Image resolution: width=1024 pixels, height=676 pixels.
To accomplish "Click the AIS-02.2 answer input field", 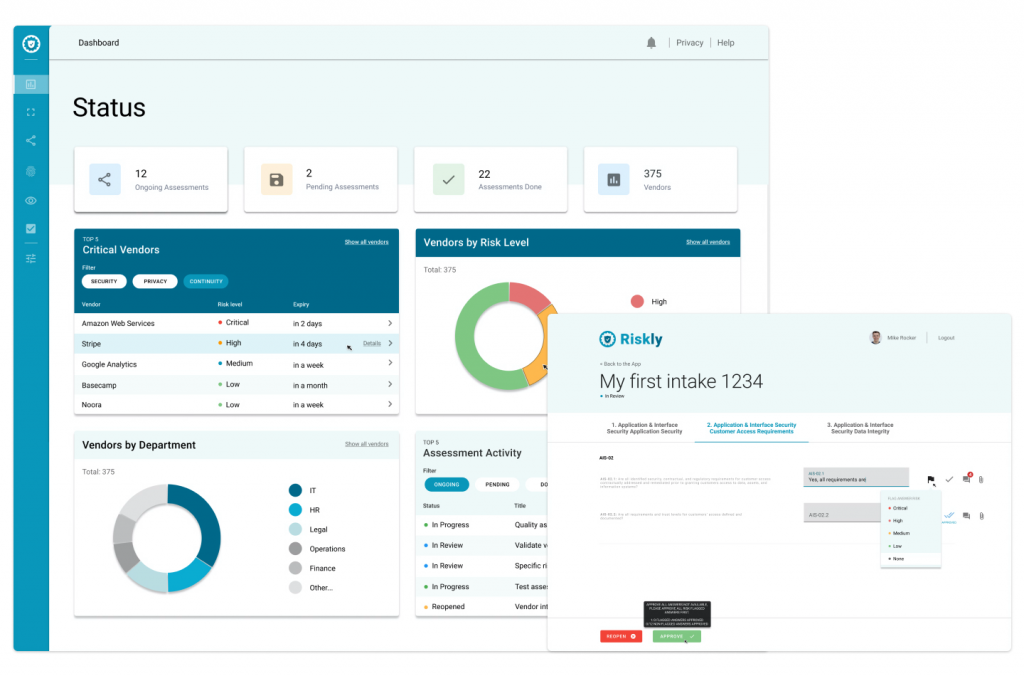I will pyautogui.click(x=842, y=513).
